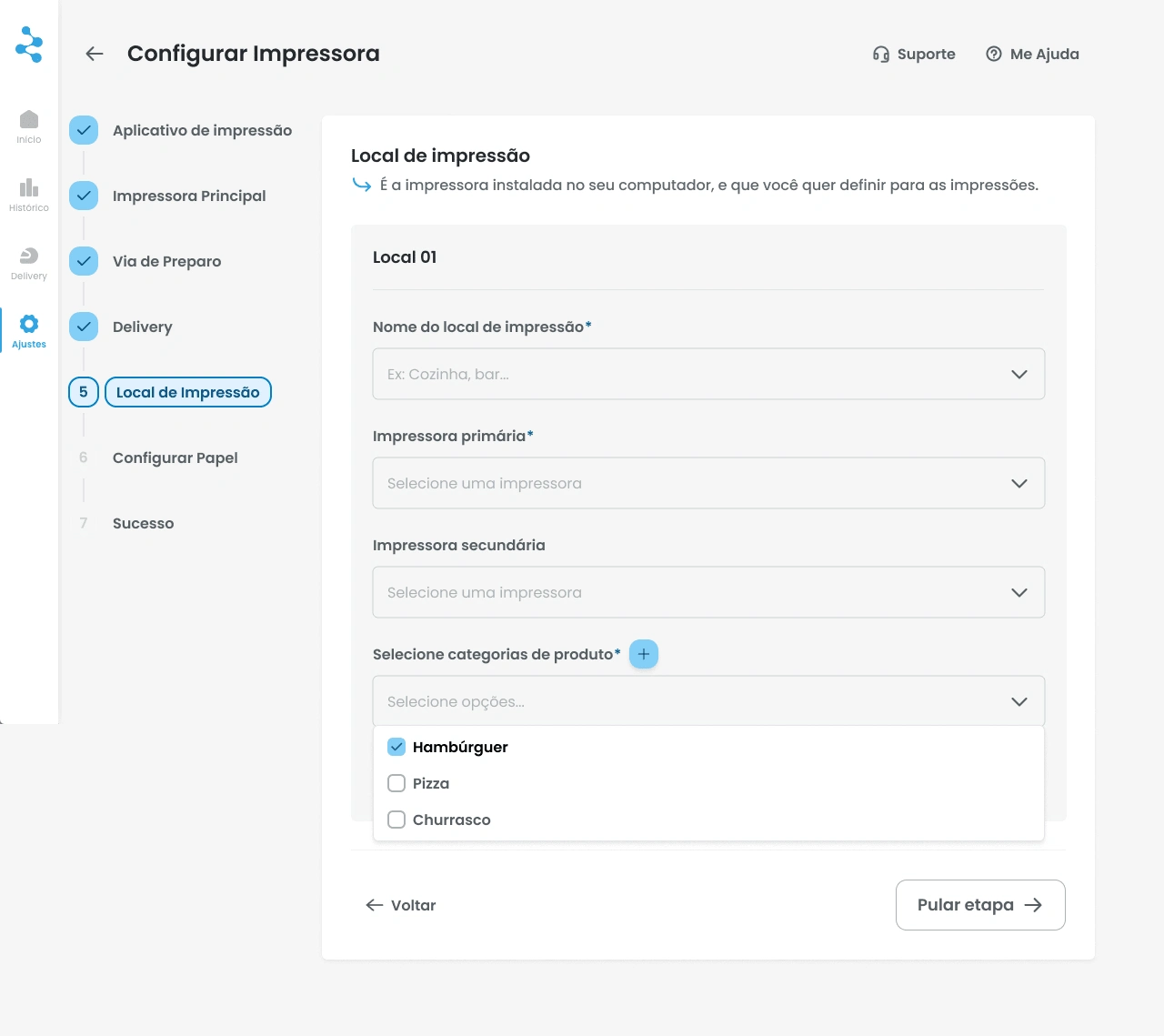Open the Me Ajuda help link
The height and width of the screenshot is (1036, 1164).
pos(1033,54)
